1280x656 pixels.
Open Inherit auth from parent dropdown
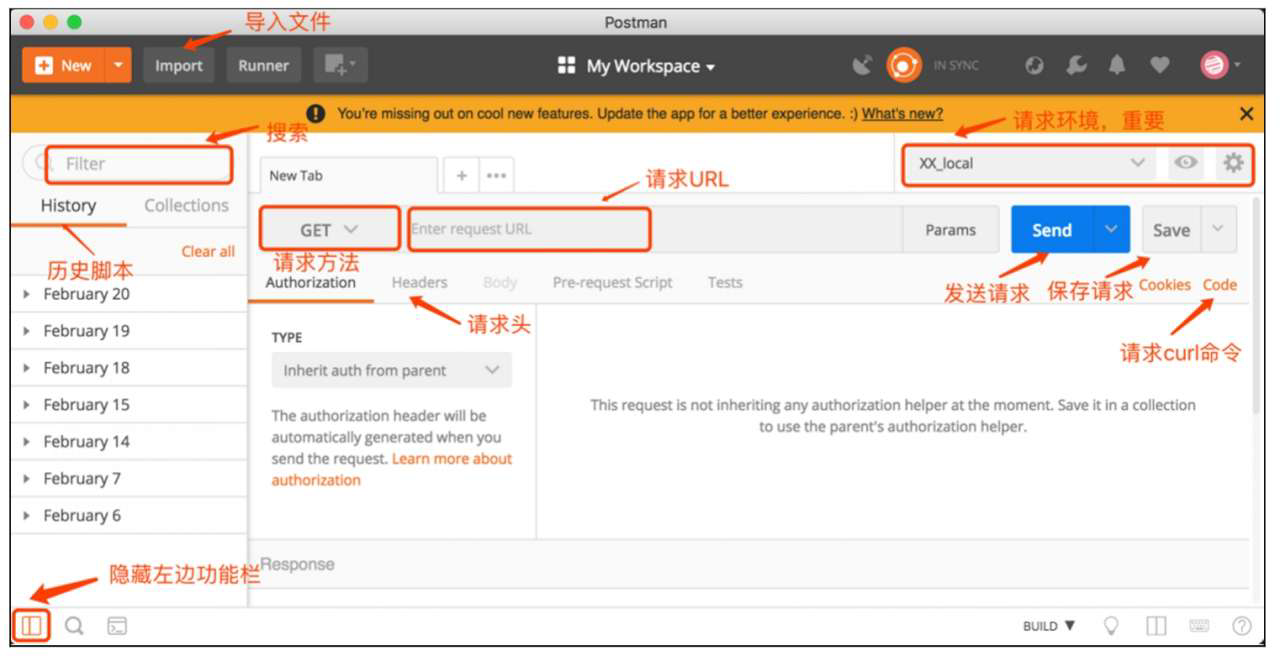tap(391, 370)
